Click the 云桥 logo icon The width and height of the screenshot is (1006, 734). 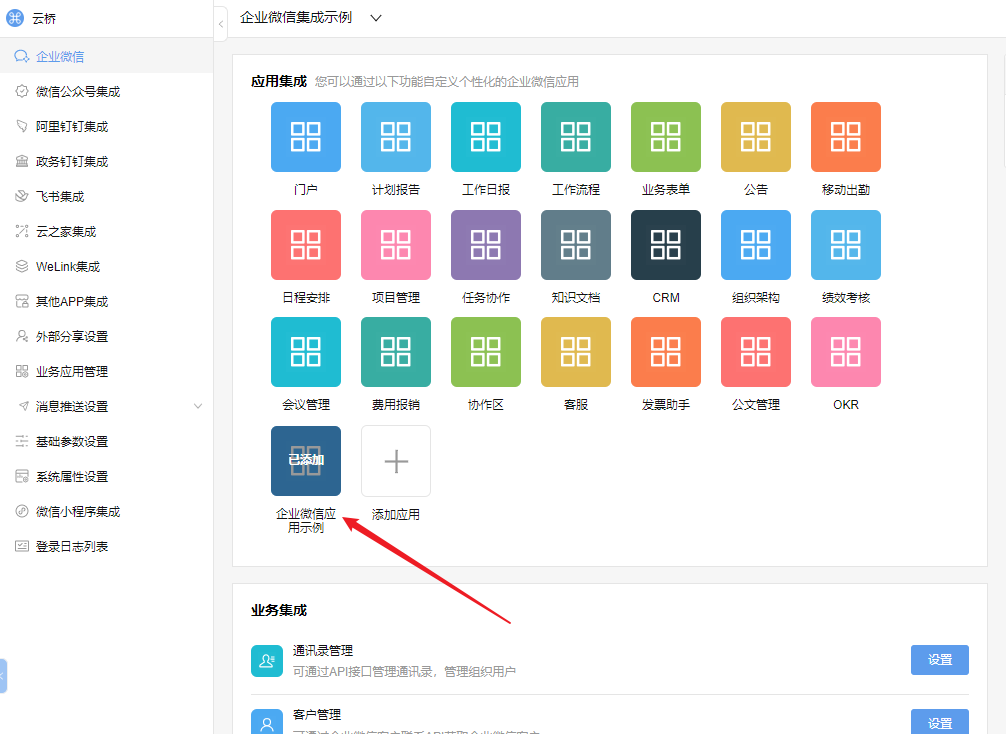click(15, 18)
